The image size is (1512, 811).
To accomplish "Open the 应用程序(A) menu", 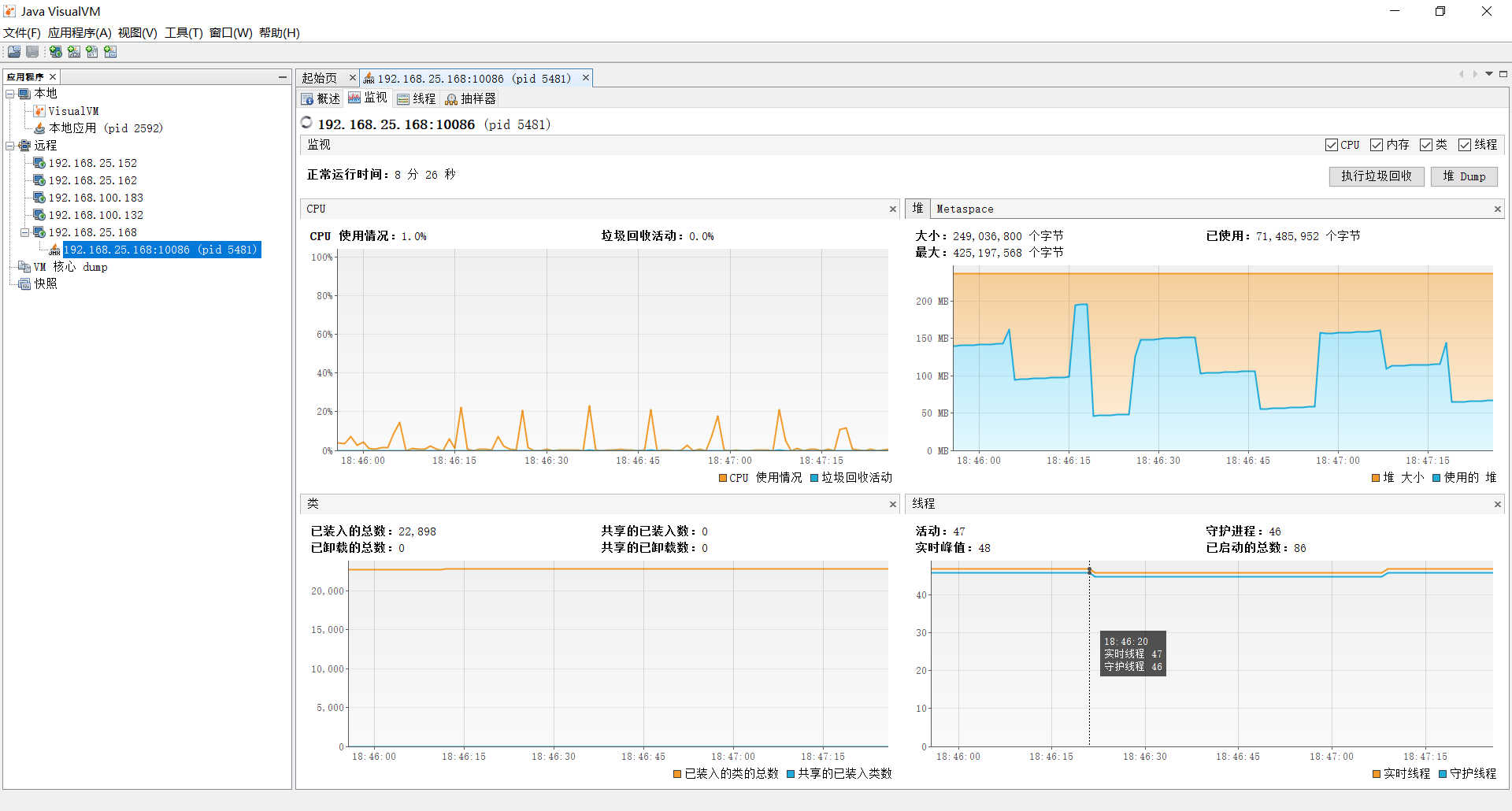I will coord(80,33).
